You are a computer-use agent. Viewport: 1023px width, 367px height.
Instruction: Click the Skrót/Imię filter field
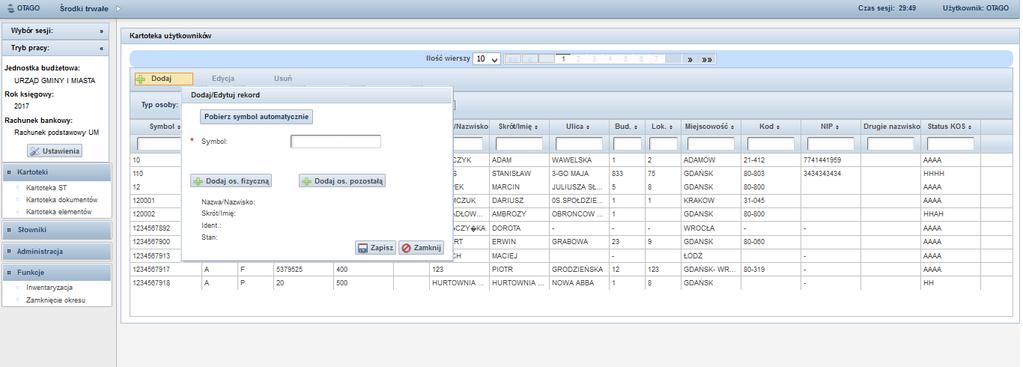519,143
